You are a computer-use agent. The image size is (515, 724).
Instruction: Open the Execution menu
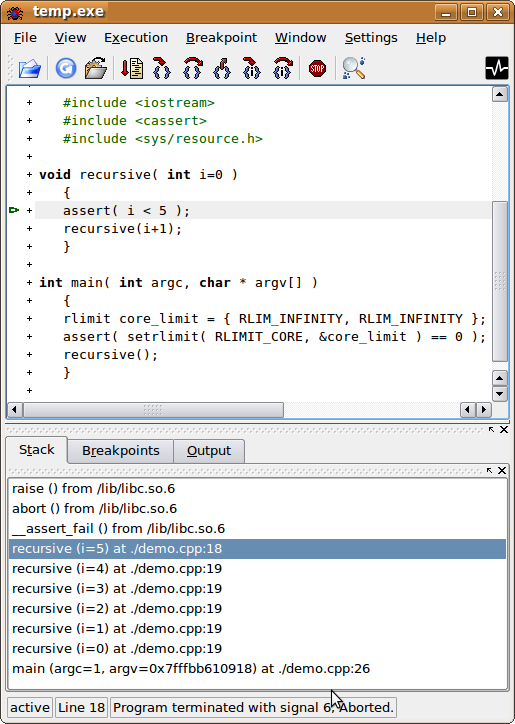136,37
